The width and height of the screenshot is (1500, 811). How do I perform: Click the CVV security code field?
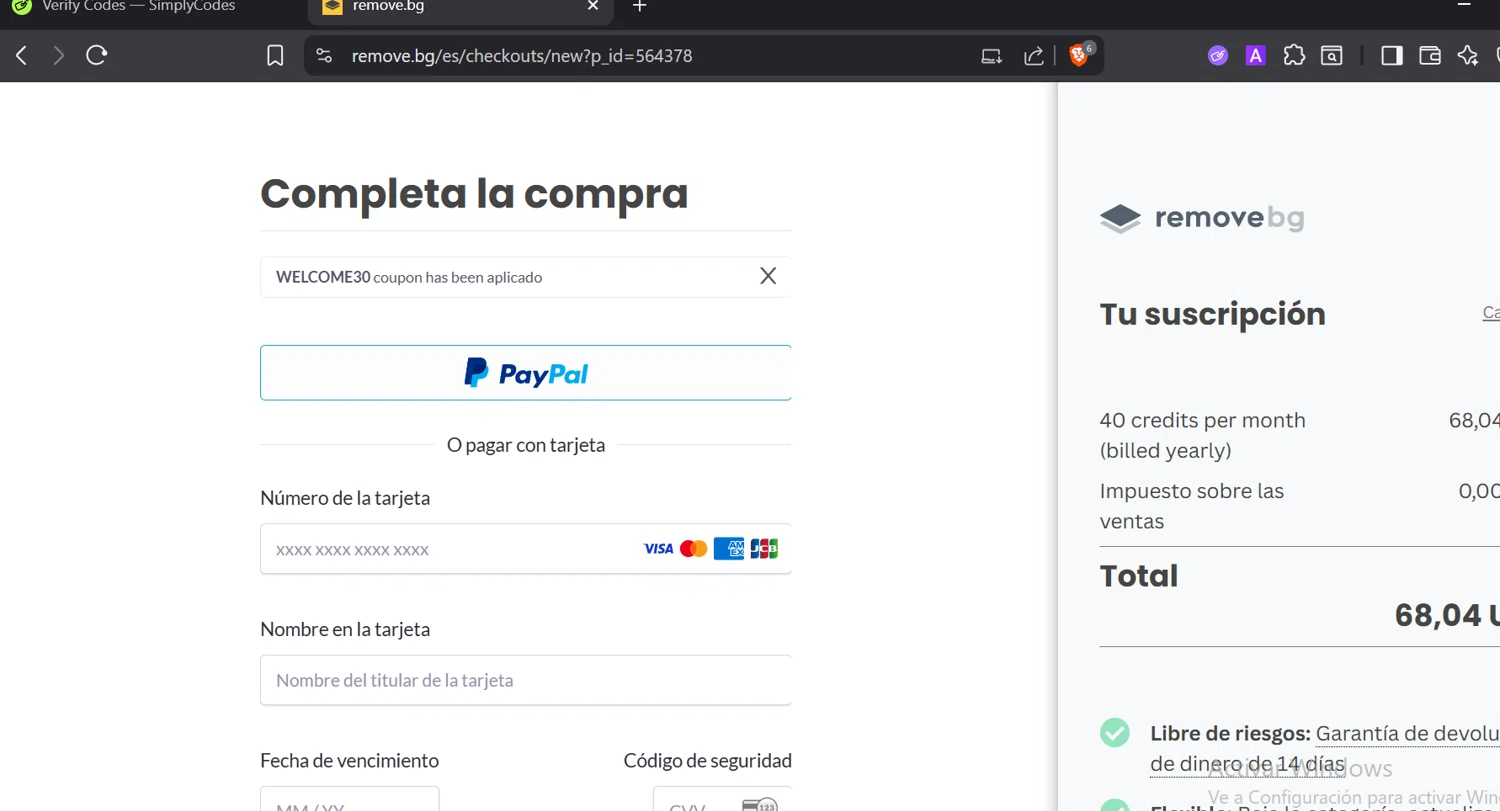(x=722, y=799)
